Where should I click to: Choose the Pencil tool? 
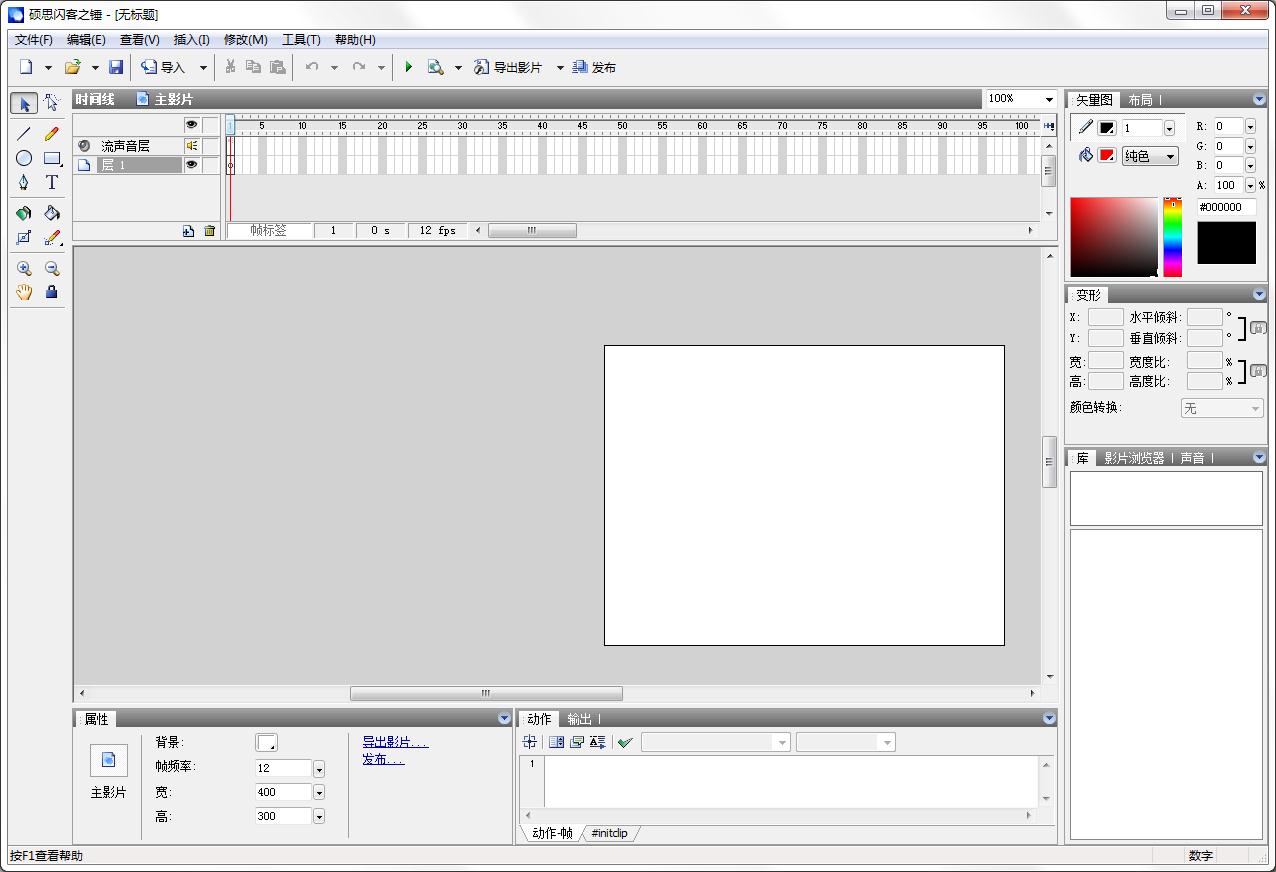point(52,133)
